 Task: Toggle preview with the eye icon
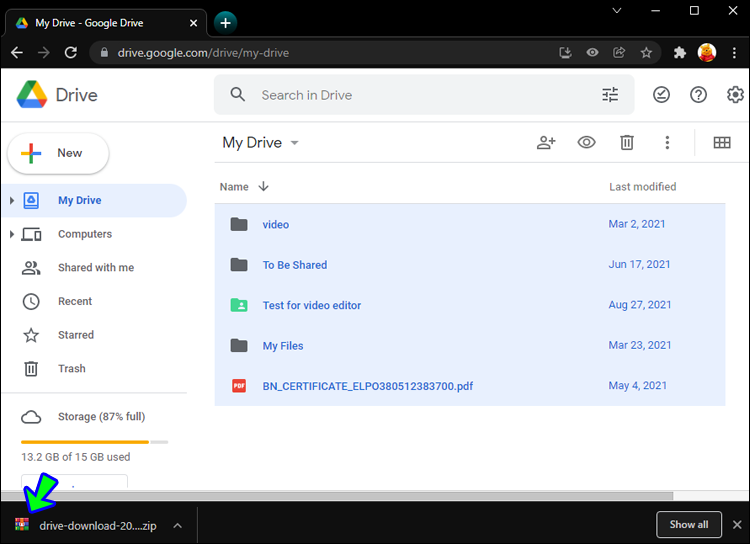[587, 143]
